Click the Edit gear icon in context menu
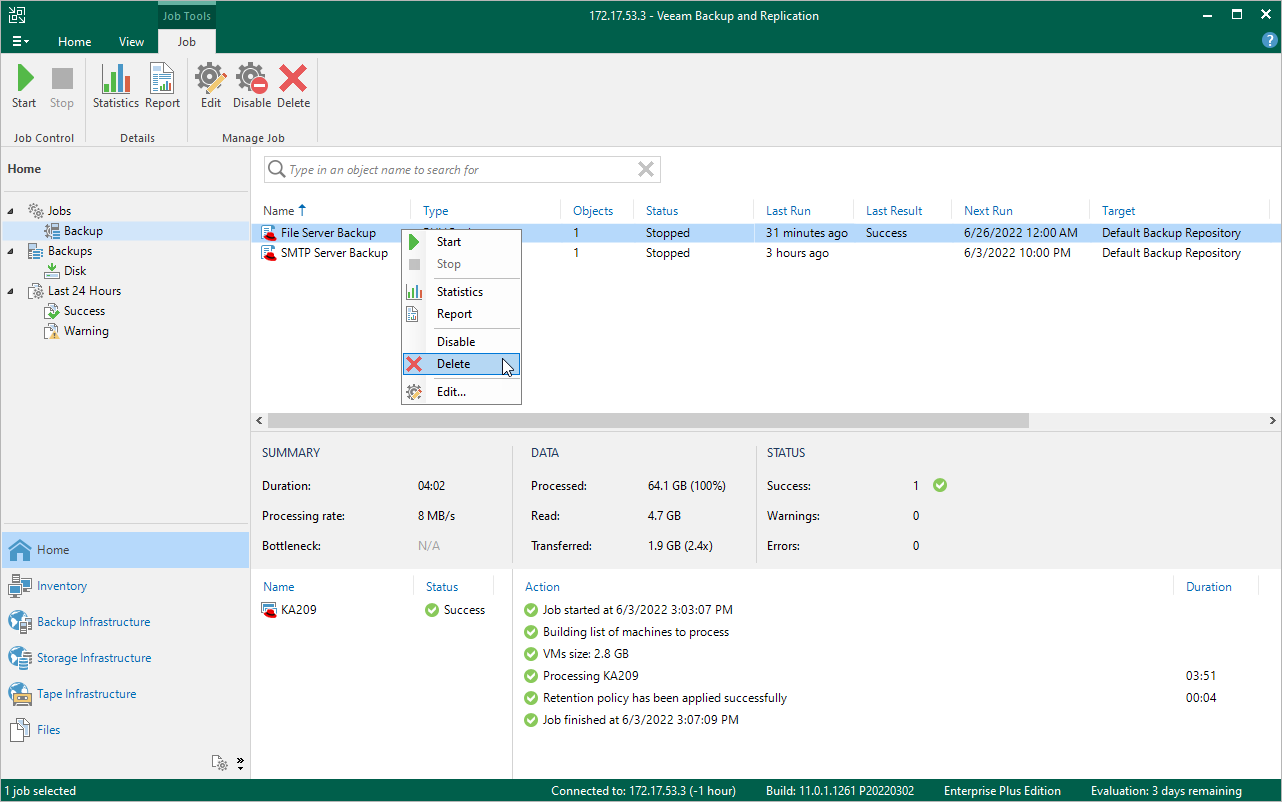Image resolution: width=1282 pixels, height=802 pixels. click(x=414, y=392)
